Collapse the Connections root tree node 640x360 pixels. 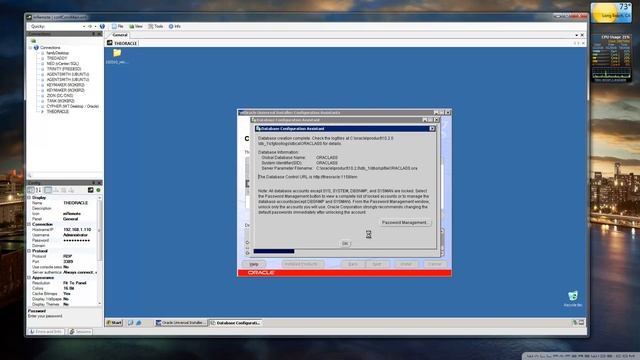30,48
